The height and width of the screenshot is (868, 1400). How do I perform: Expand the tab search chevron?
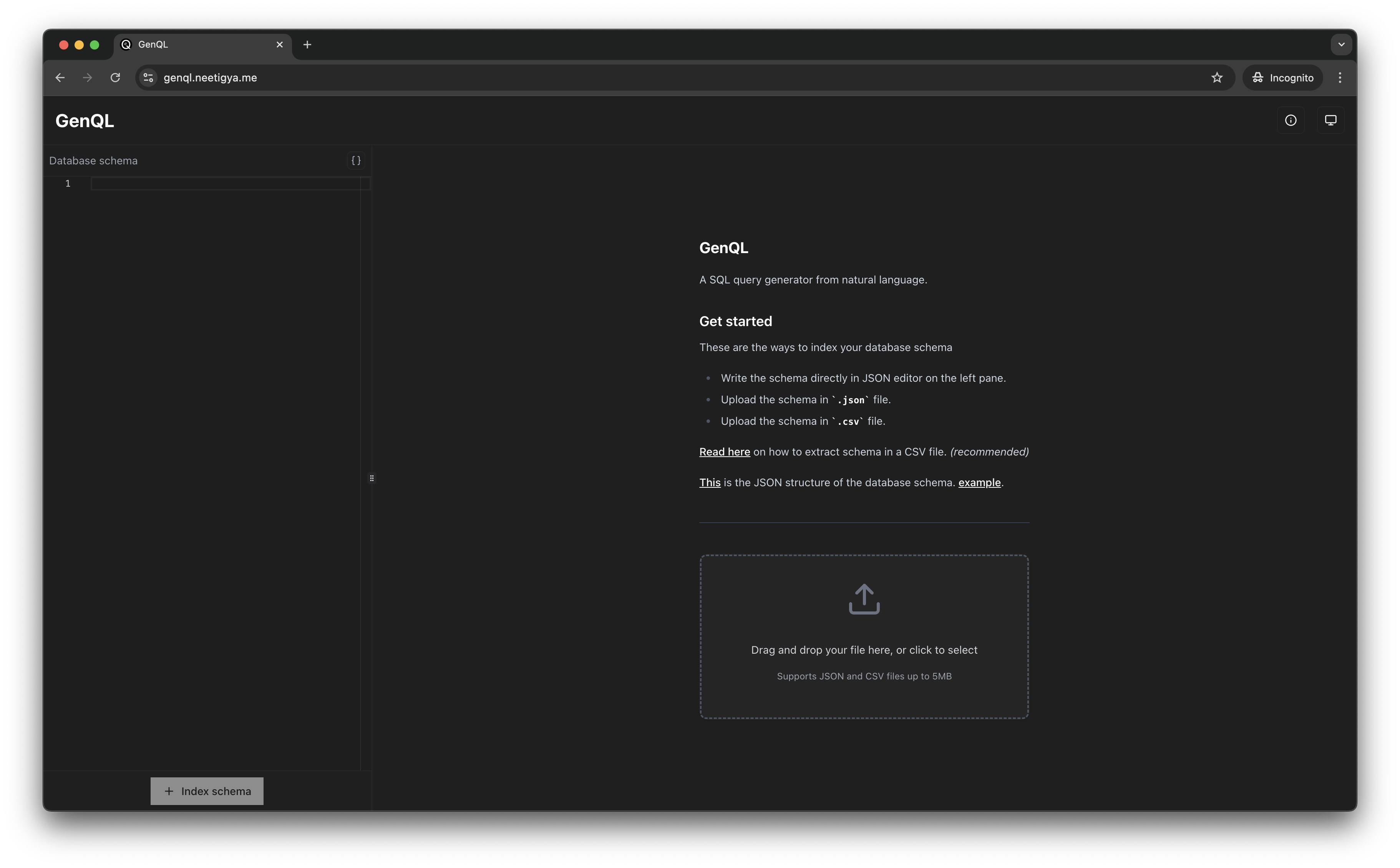tap(1341, 45)
